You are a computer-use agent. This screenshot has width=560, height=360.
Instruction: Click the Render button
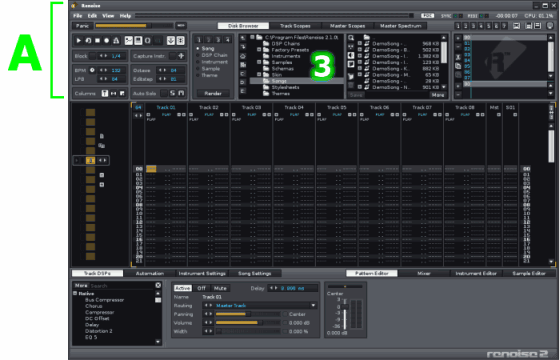pyautogui.click(x=213, y=93)
